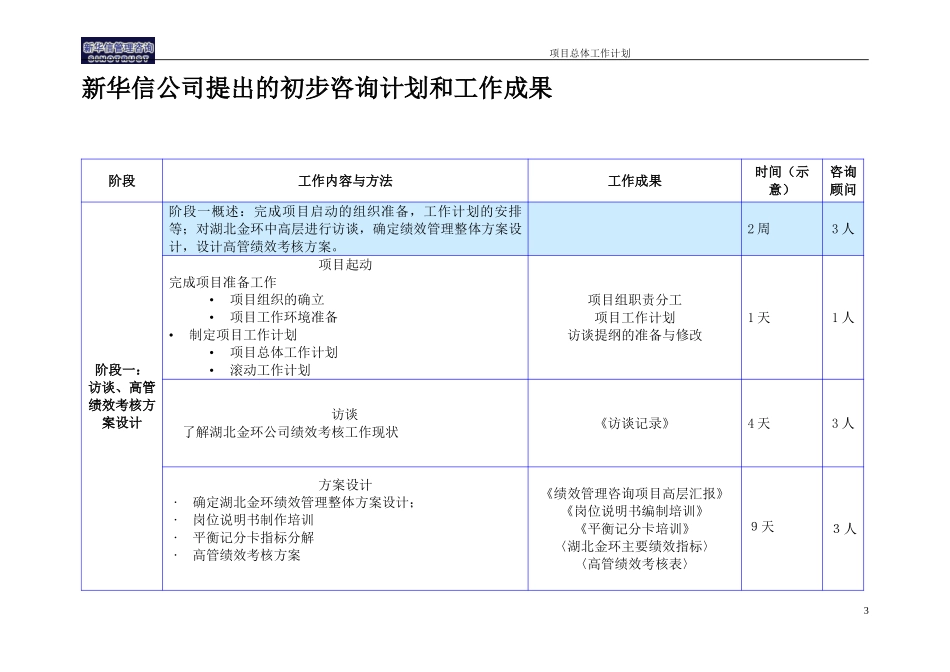
Task: Select the header text 项目总体工作计划
Action: click(x=590, y=53)
